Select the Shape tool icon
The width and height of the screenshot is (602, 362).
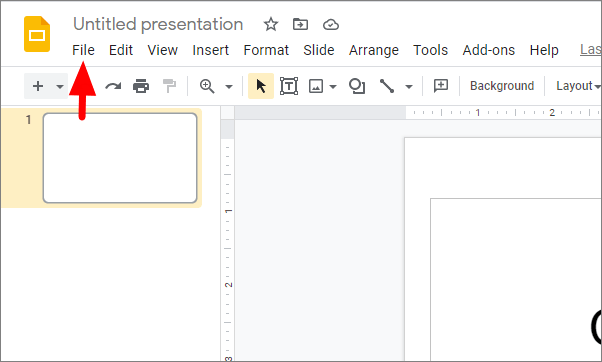[357, 86]
